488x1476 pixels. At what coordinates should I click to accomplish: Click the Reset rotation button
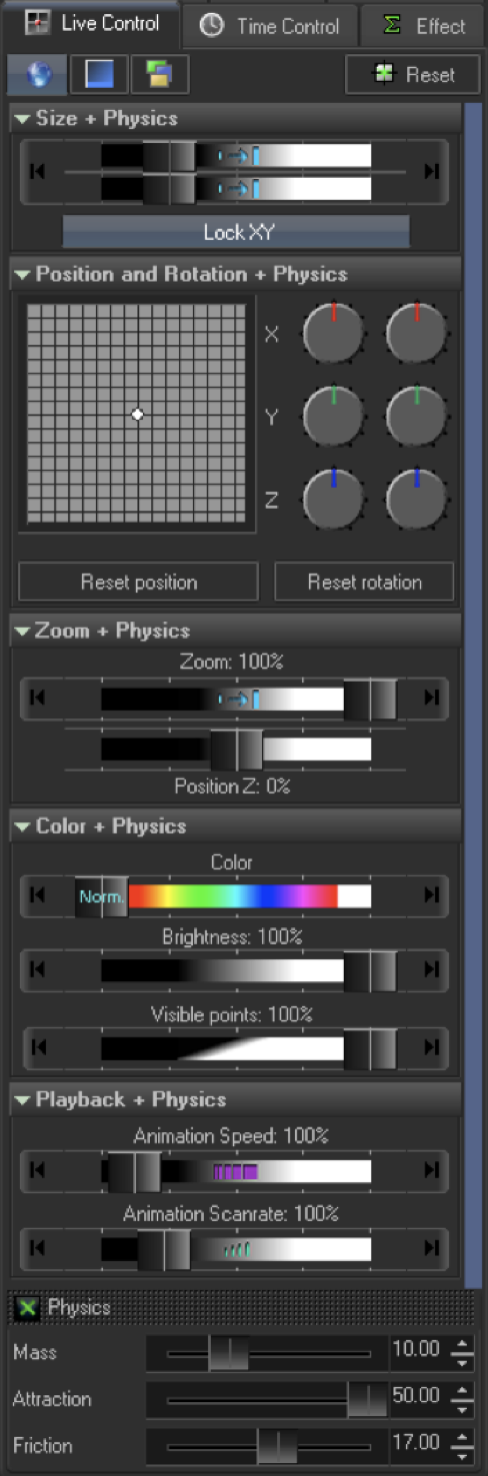click(364, 582)
